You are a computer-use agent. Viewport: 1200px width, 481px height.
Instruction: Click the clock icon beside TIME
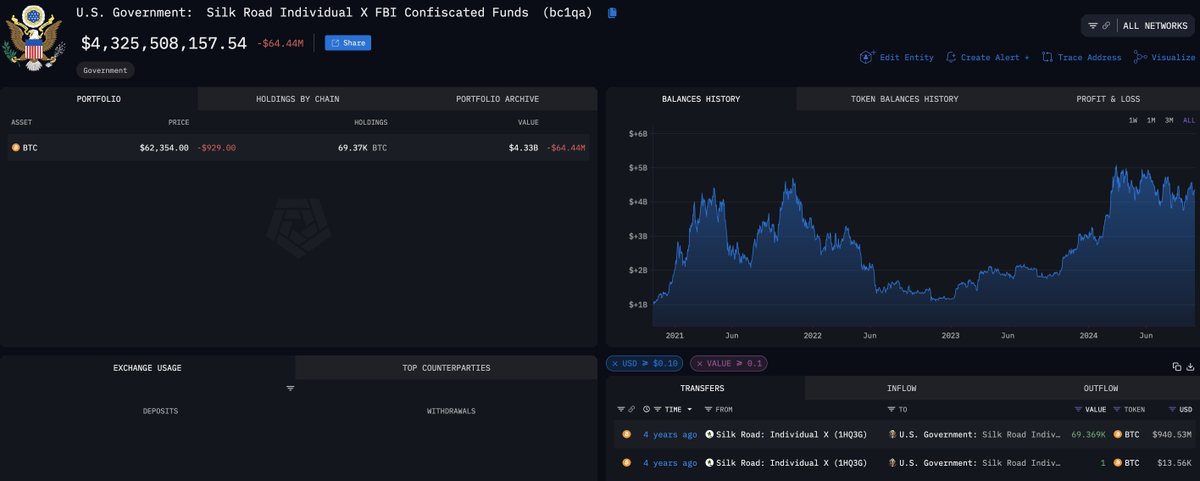click(x=647, y=409)
